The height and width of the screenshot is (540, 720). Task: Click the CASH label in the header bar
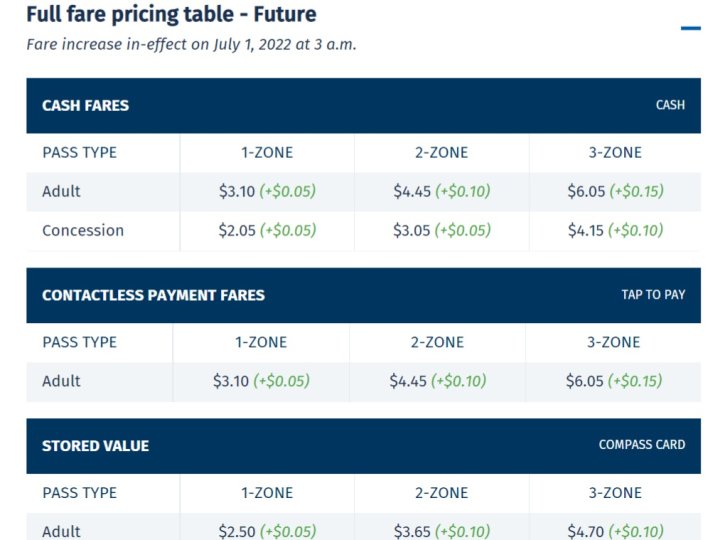[670, 105]
